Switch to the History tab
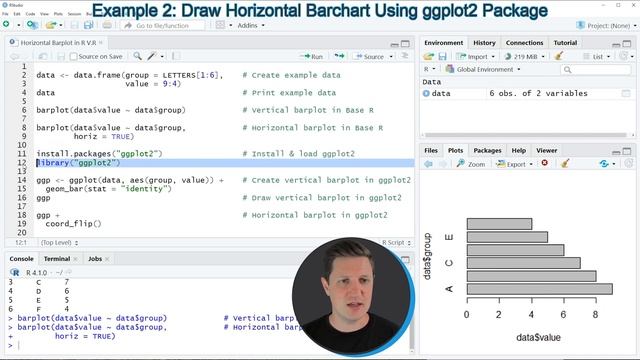 (484, 43)
